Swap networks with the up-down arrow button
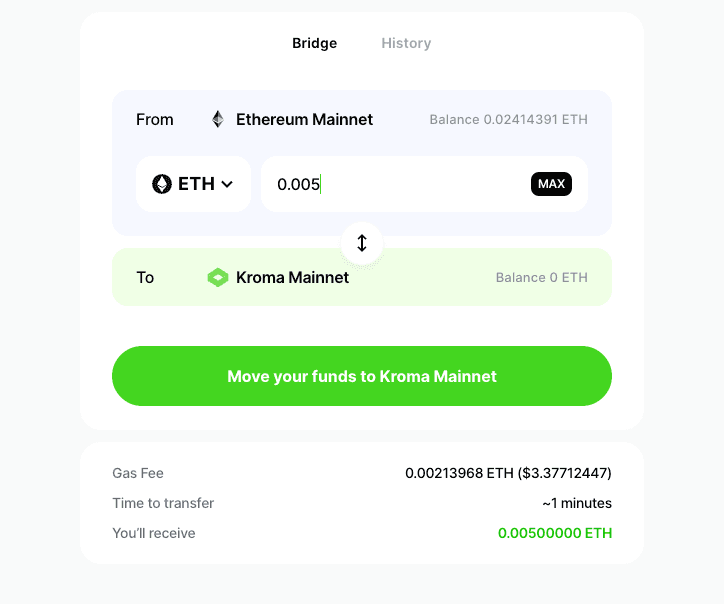The height and width of the screenshot is (604, 724). [x=362, y=243]
